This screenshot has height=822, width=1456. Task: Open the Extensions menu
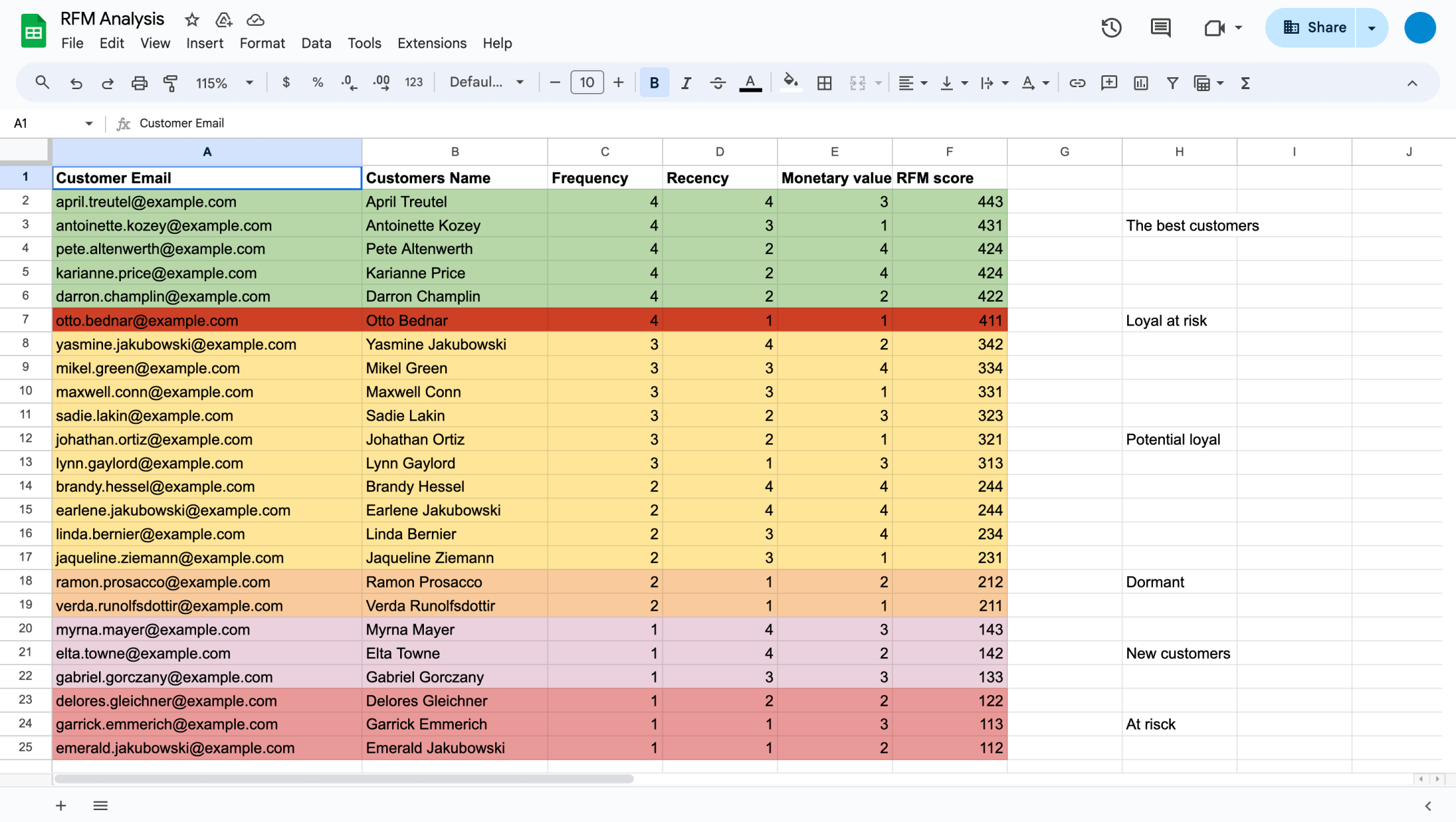[x=432, y=44]
